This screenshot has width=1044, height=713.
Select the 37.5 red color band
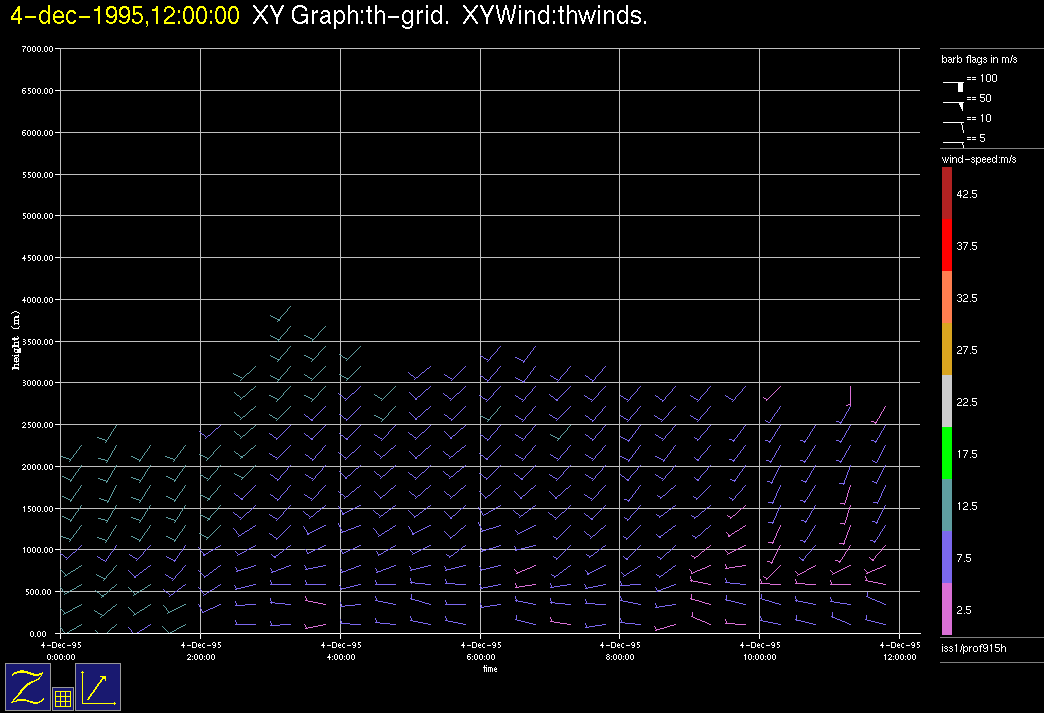point(947,245)
